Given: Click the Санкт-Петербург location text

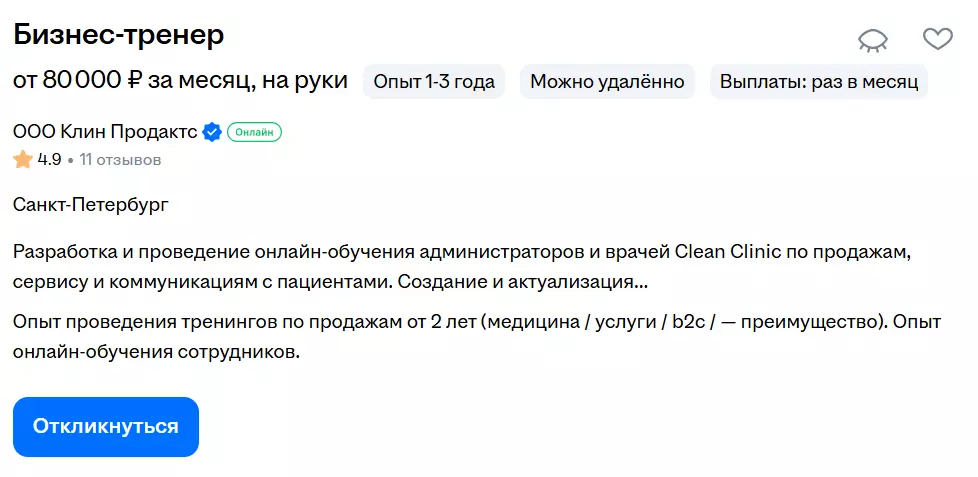Looking at the screenshot, I should (x=91, y=205).
